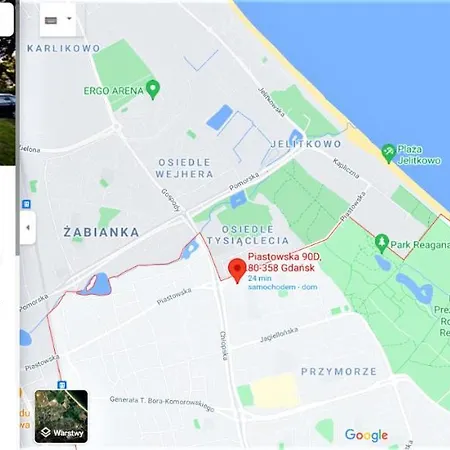Open the keyboard input tool icon
450x450 pixels.
point(51,20)
